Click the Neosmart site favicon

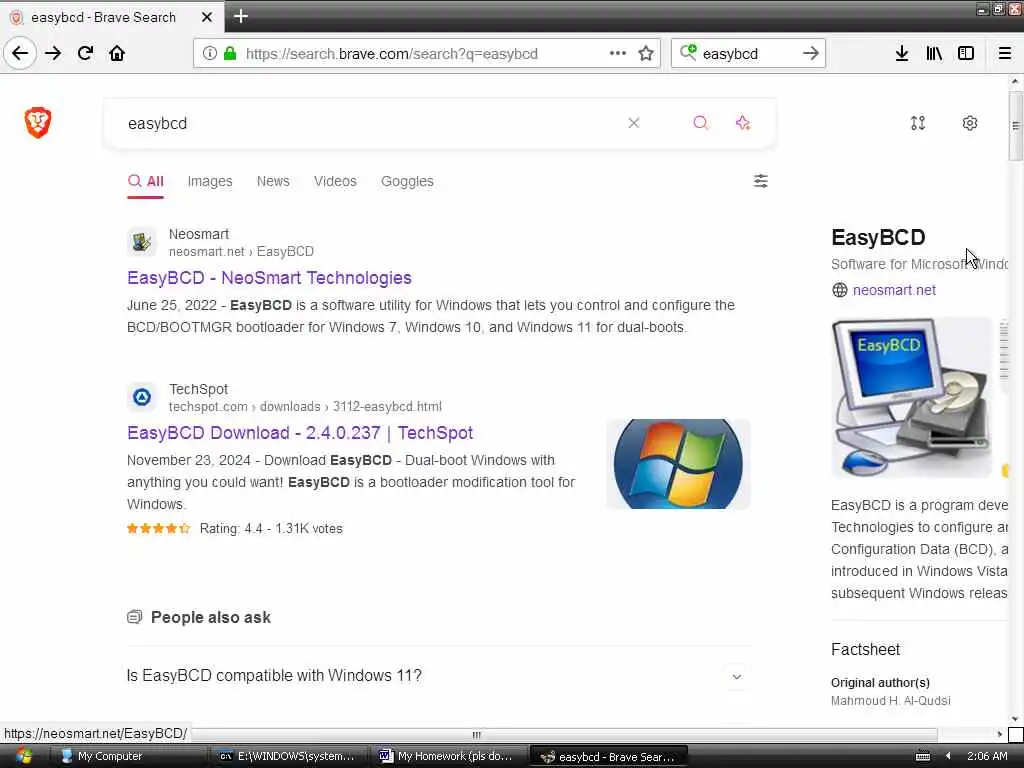click(x=142, y=242)
